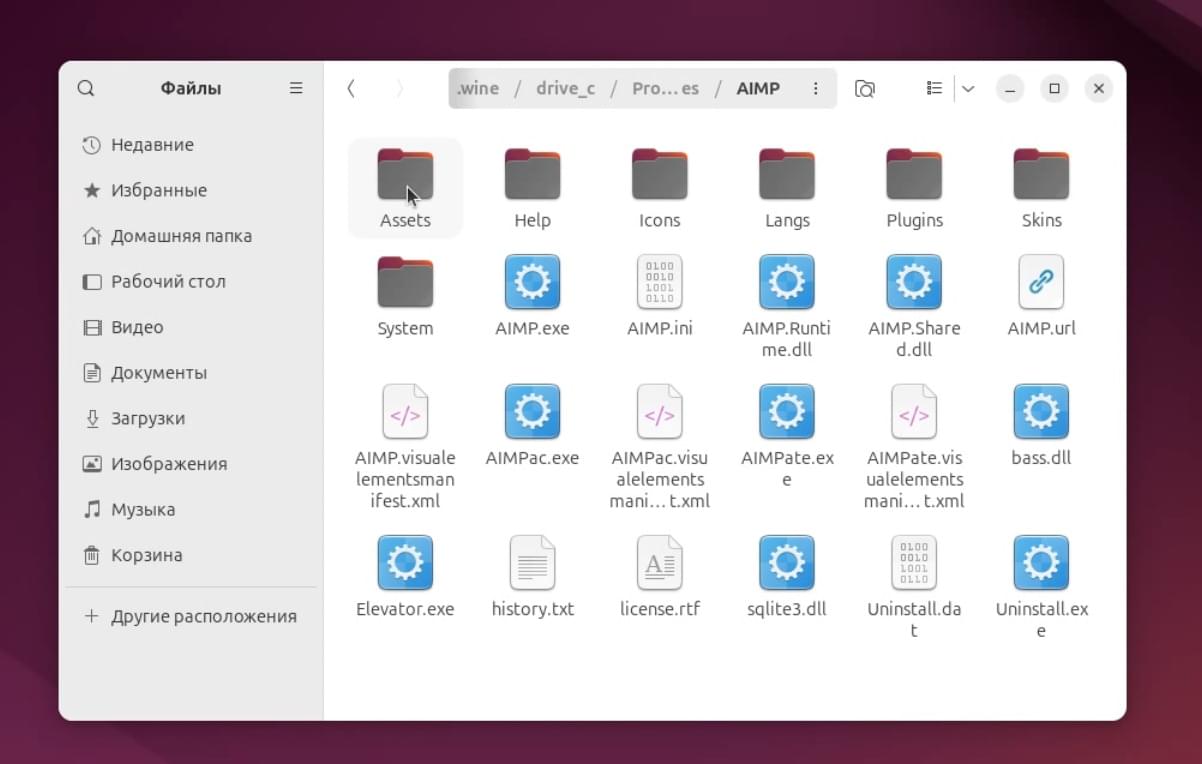The width and height of the screenshot is (1202, 764).
Task: Maximize the Files window
Action: [x=1054, y=88]
